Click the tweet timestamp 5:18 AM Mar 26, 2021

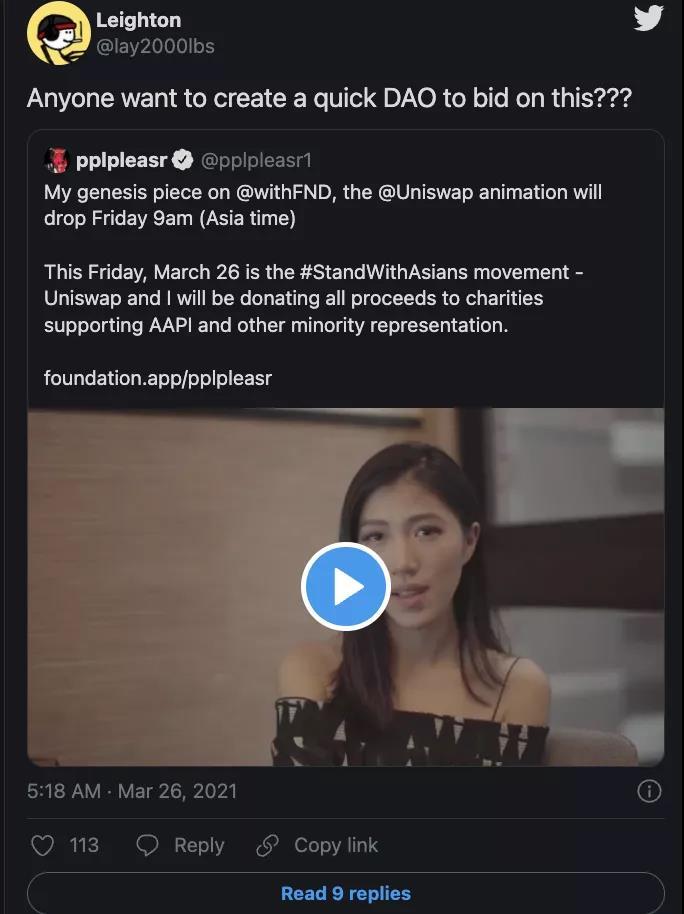coord(132,791)
